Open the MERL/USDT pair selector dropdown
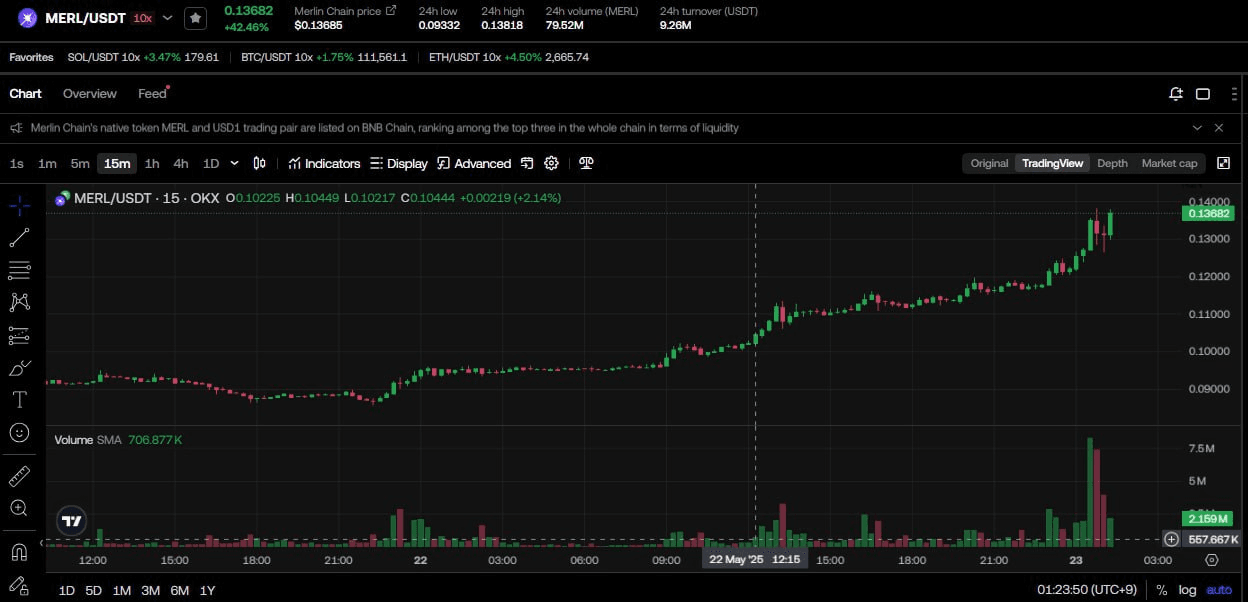The image size is (1248, 602). click(x=167, y=18)
